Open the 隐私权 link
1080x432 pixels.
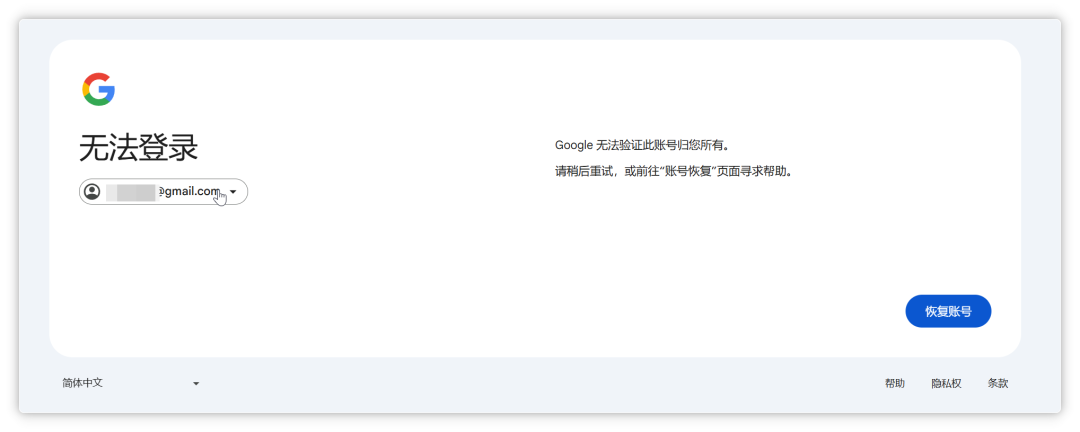click(x=946, y=384)
